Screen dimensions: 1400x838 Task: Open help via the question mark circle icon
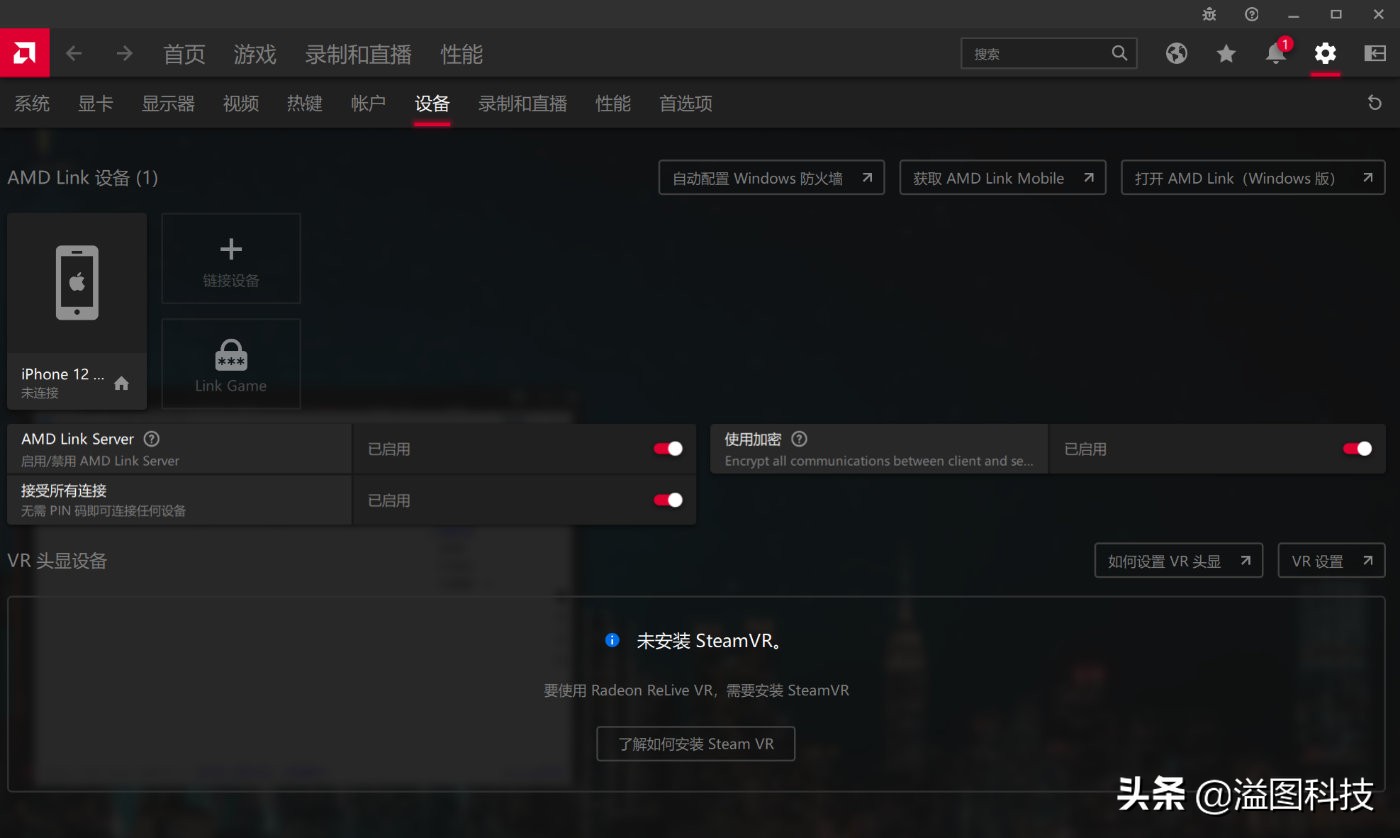pyautogui.click(x=1250, y=14)
